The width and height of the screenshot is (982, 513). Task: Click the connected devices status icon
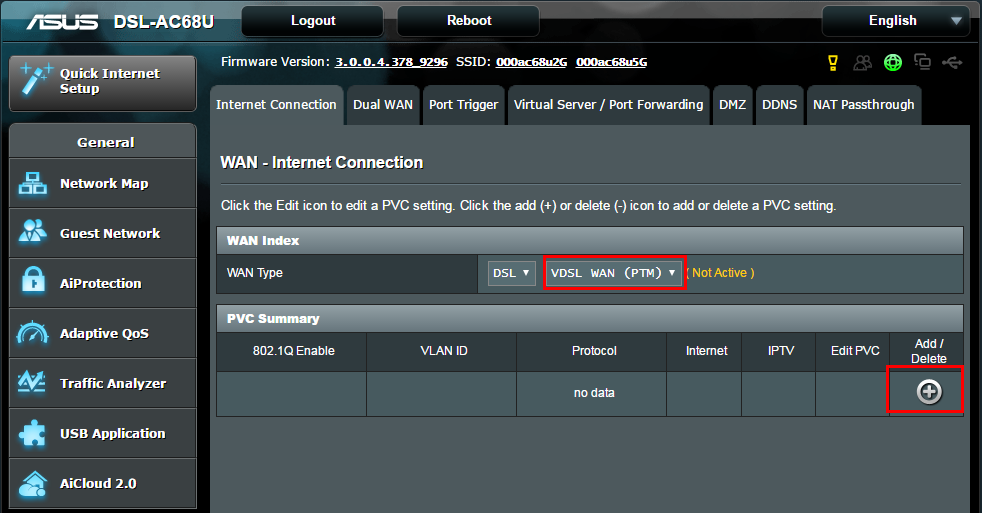coord(922,63)
